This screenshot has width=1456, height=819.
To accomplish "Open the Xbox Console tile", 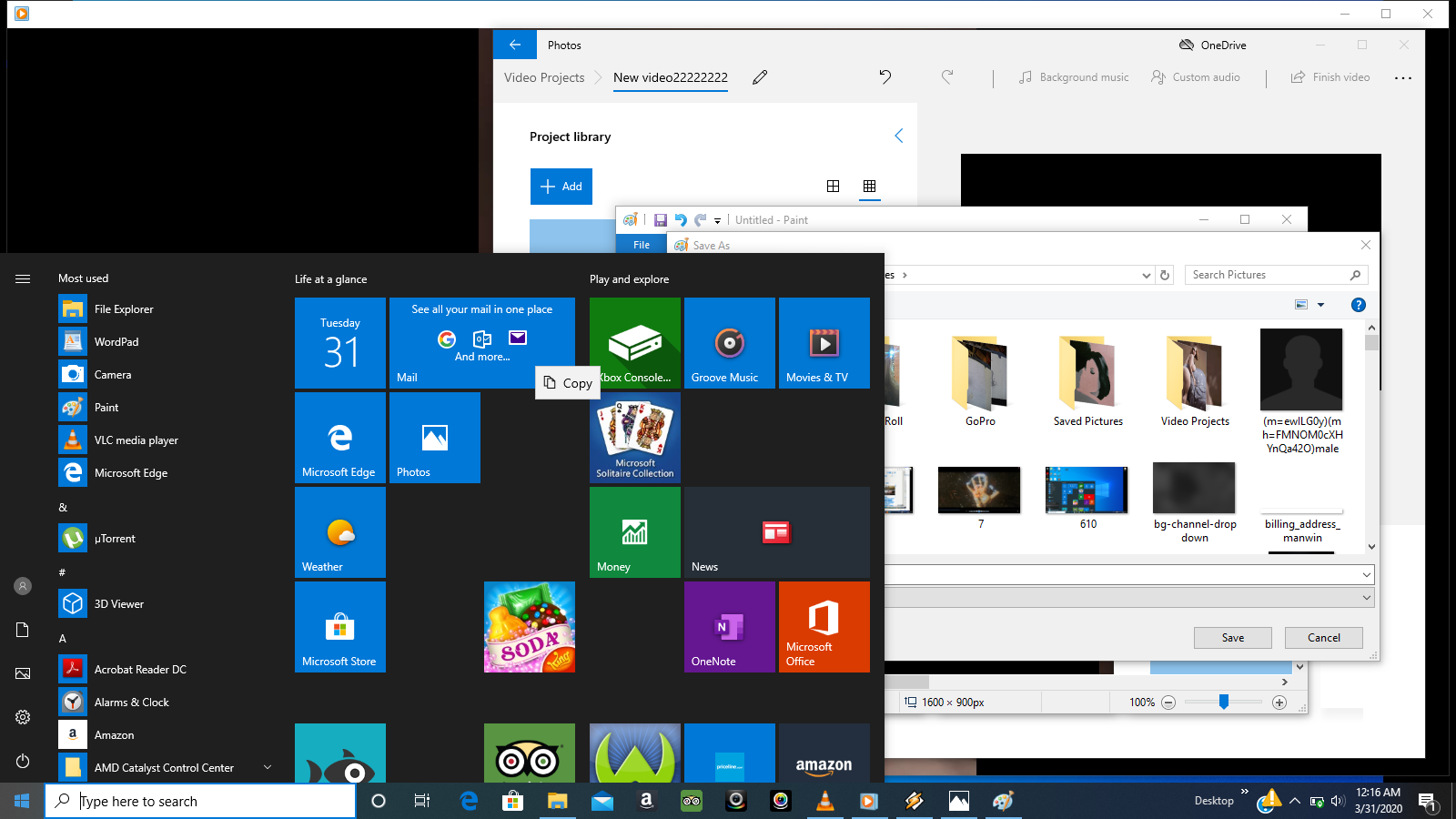I will 635,343.
